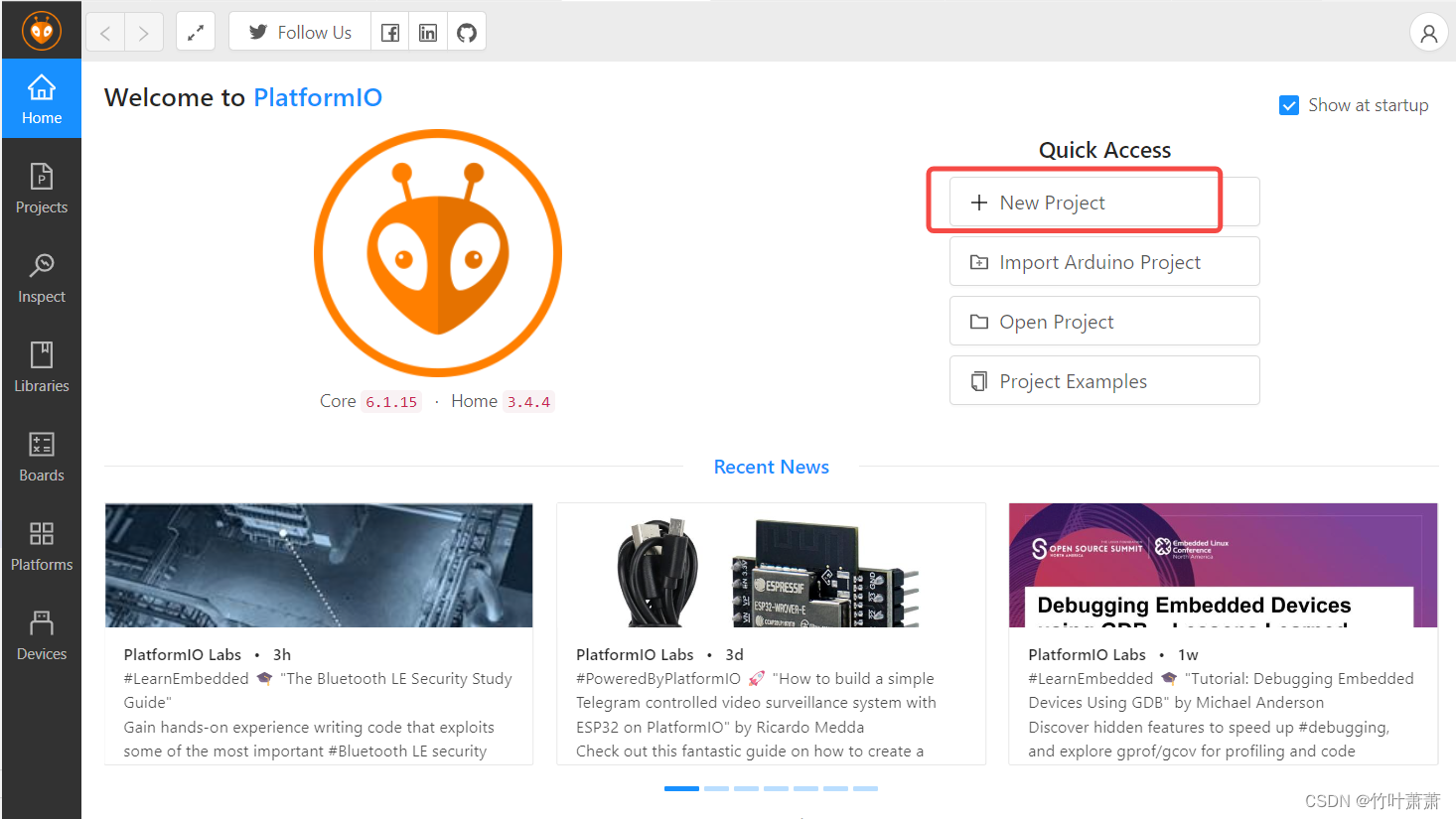Screen dimensions: 1456x819
Task: Click the PlatformIO alien logo icon
Action: tap(42, 31)
